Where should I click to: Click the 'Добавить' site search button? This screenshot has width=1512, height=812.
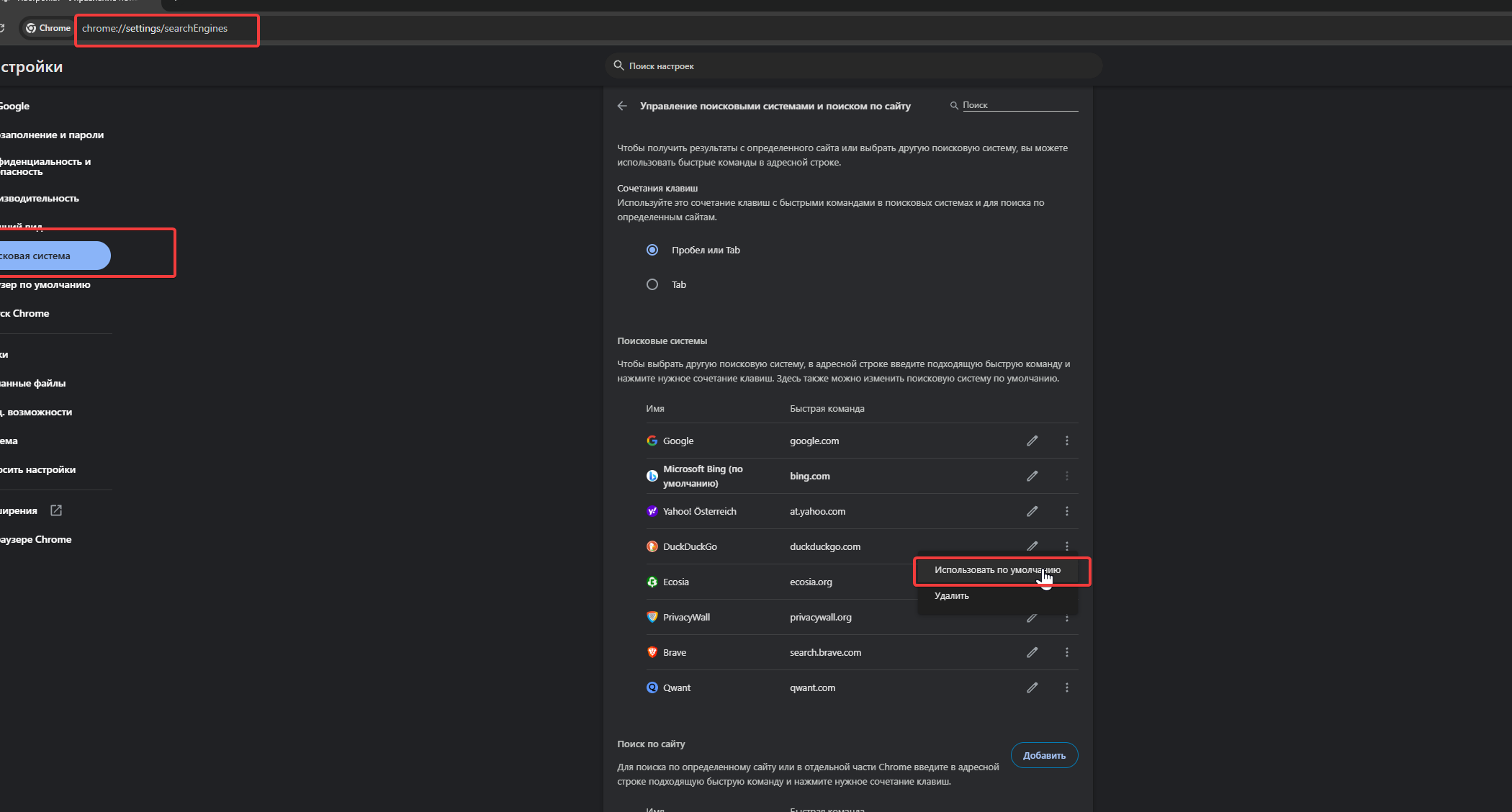point(1043,755)
